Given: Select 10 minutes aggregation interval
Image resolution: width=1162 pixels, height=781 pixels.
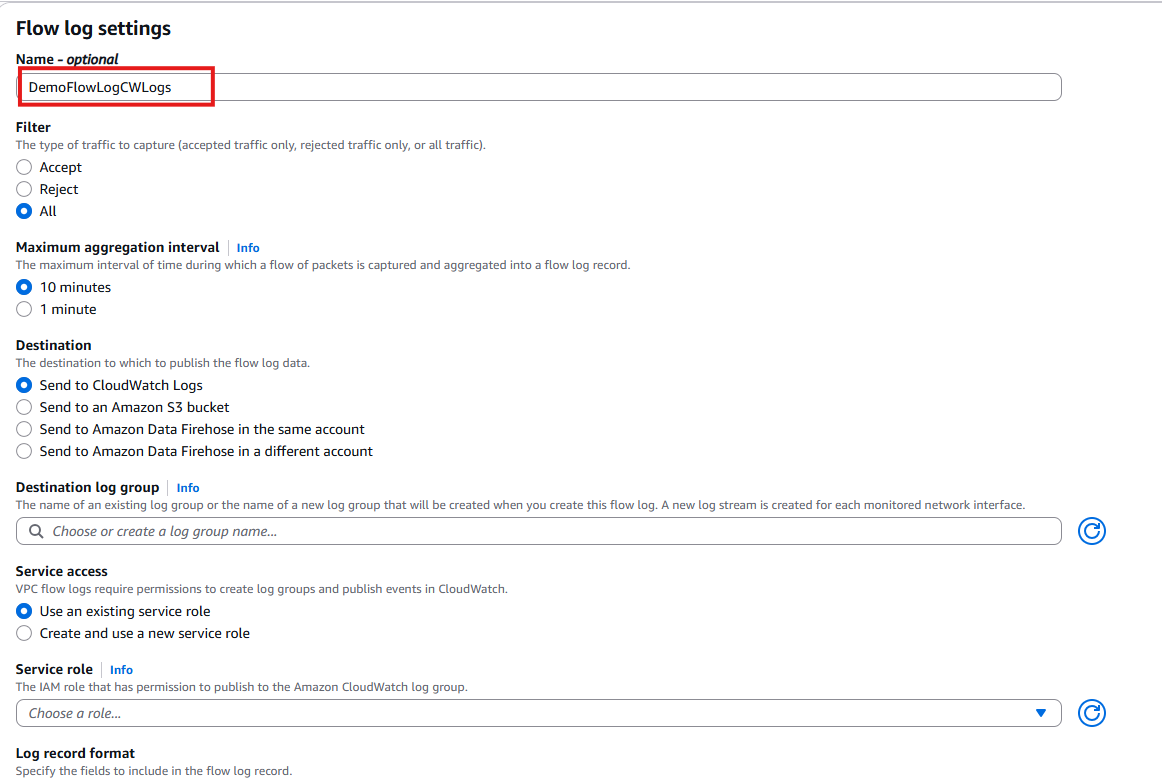Looking at the screenshot, I should [x=25, y=287].
